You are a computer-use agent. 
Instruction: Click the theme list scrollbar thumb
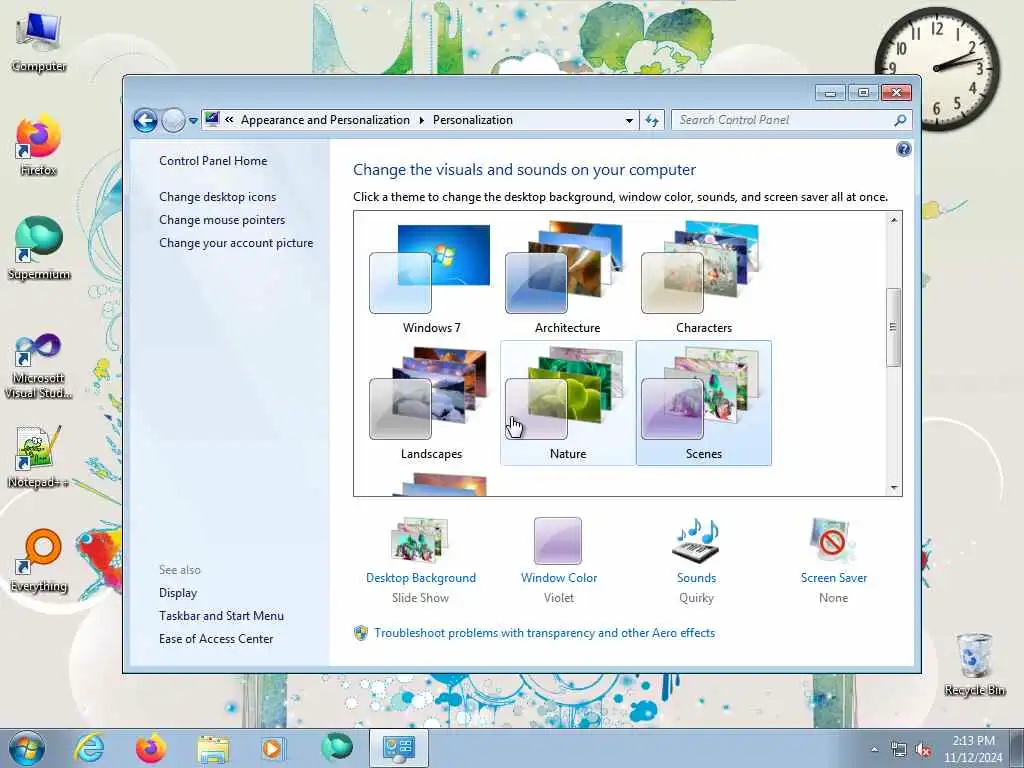point(893,327)
